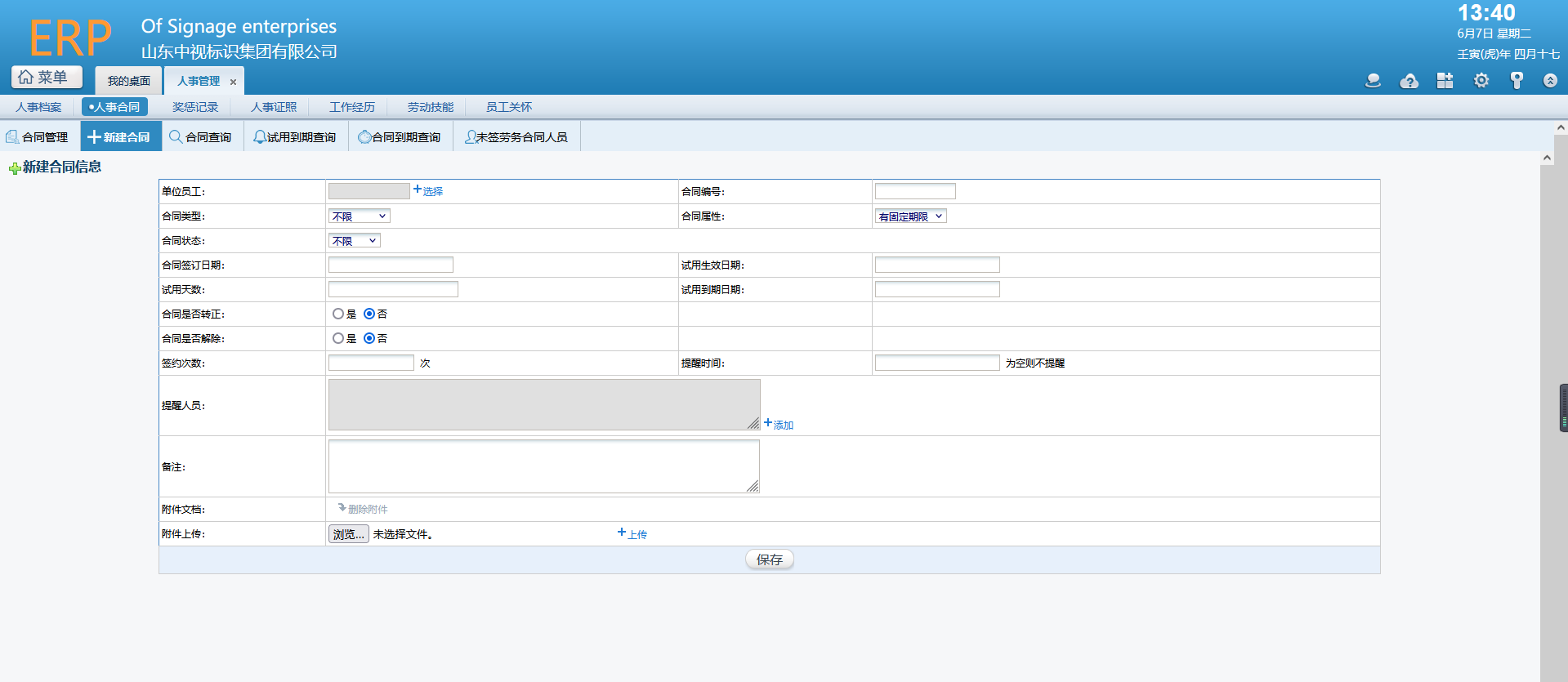The image size is (1568, 682).
Task: Click the plus icon beside 选择
Action: 418,189
